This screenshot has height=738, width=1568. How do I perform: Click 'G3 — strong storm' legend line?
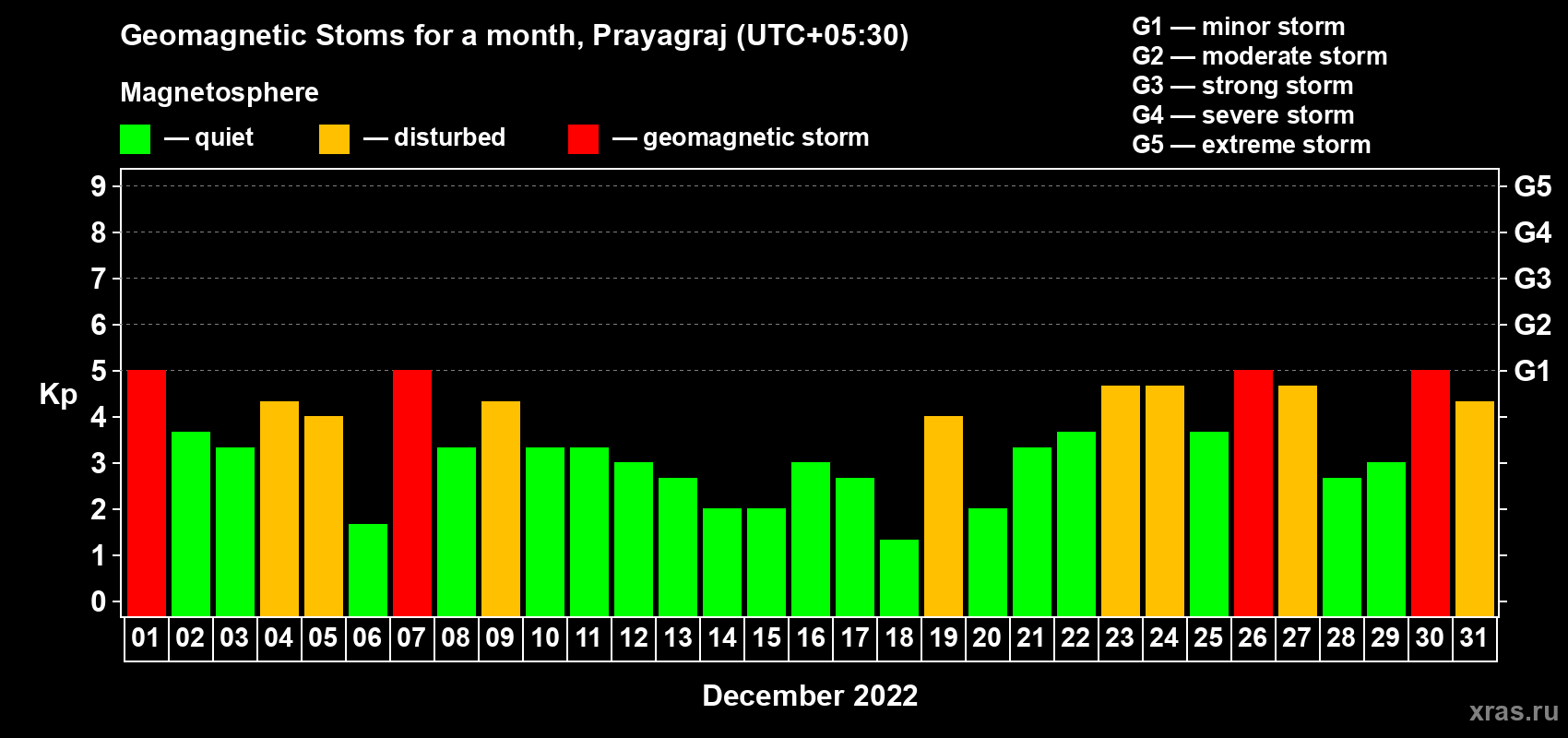(1242, 86)
